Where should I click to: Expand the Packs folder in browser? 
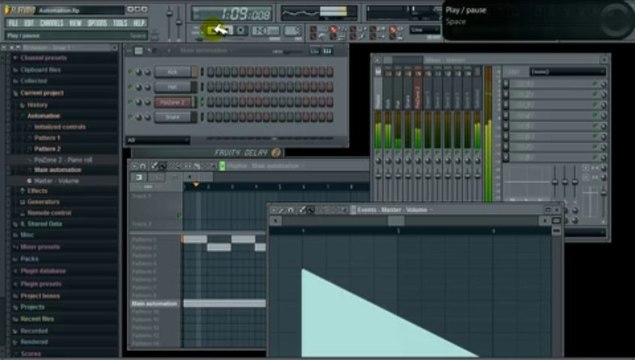click(x=29, y=259)
